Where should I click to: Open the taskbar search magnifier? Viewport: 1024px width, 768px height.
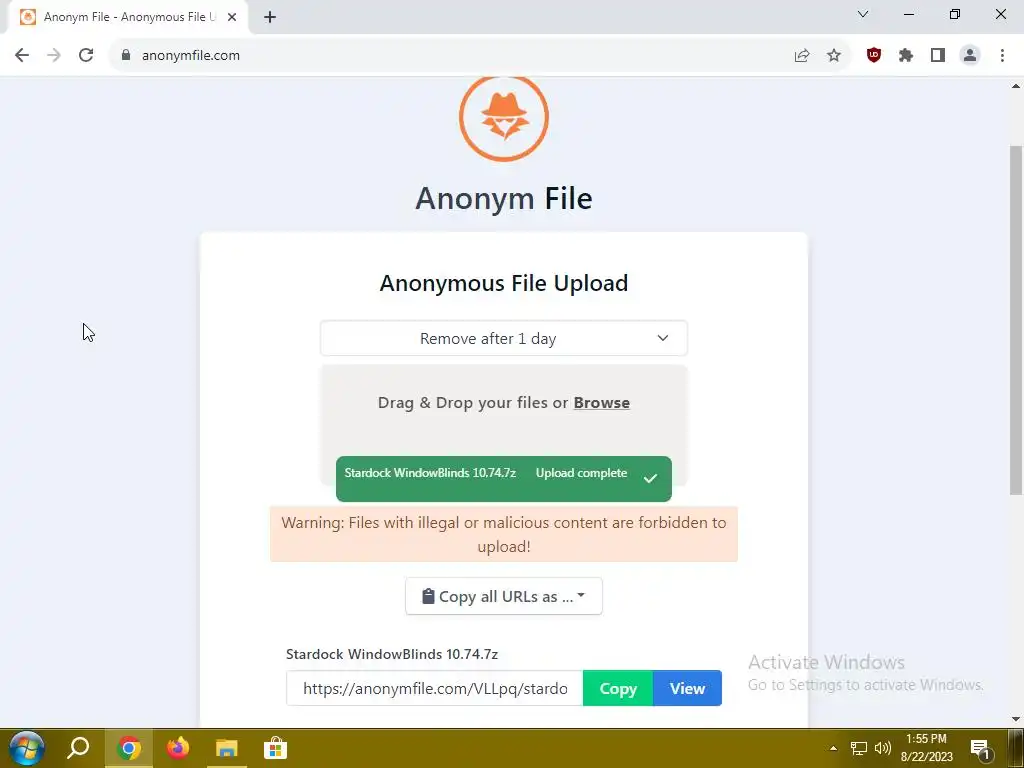(78, 748)
